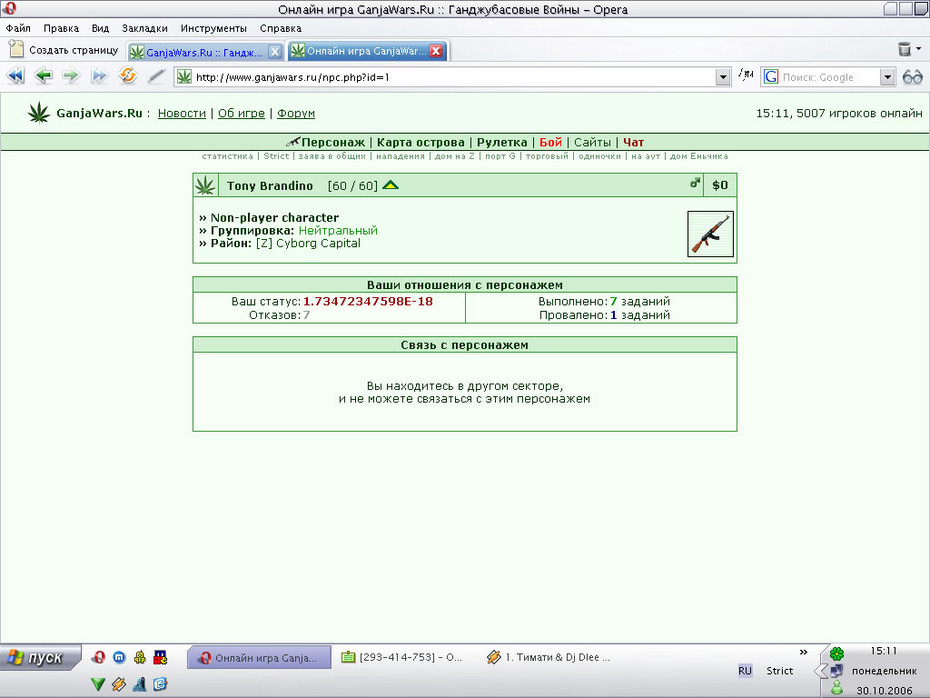The image size is (930, 698).
Task: Click the статистика sublink
Action: pos(227,156)
